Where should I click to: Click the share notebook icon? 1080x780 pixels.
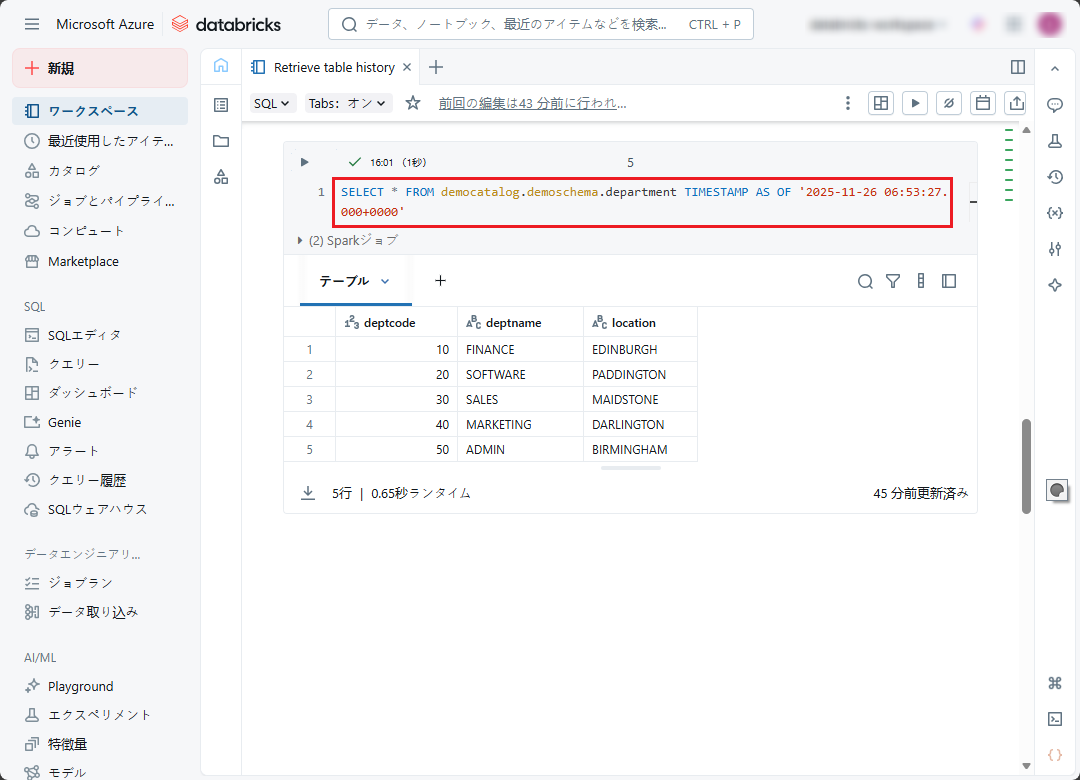point(1016,103)
